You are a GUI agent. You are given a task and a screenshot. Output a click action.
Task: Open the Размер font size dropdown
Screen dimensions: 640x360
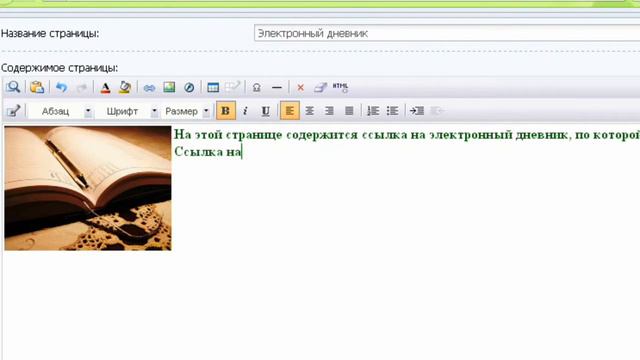[186, 111]
